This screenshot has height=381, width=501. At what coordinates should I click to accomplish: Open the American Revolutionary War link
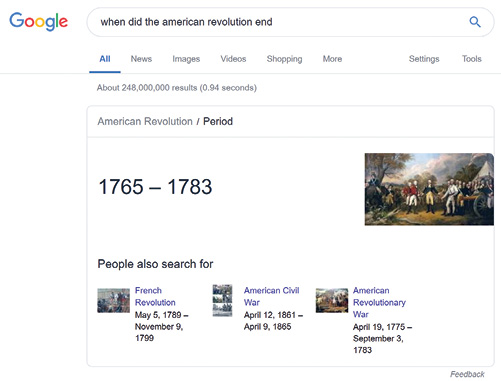(379, 302)
